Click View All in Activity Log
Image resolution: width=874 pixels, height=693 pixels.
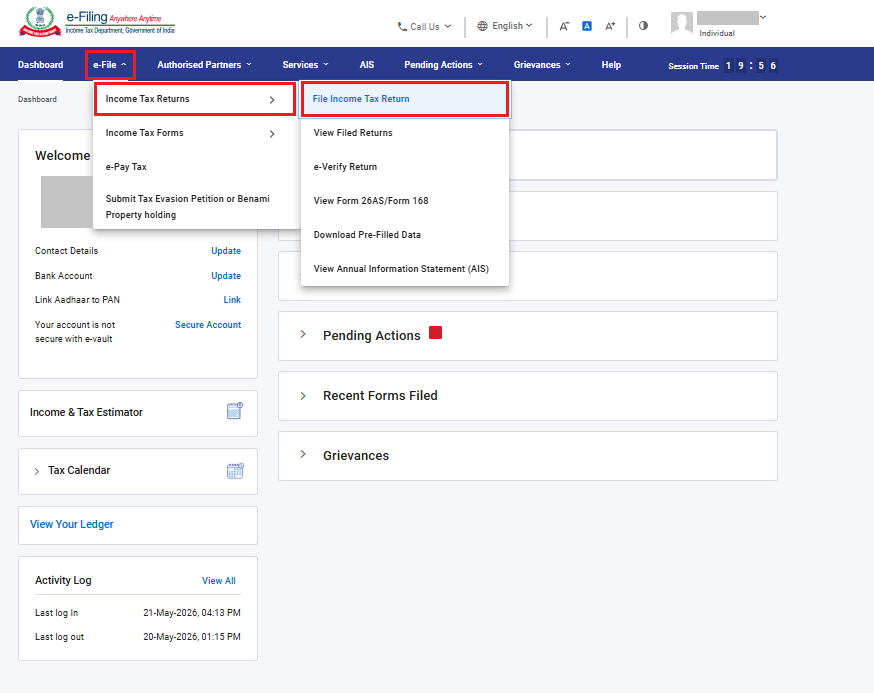pyautogui.click(x=218, y=580)
